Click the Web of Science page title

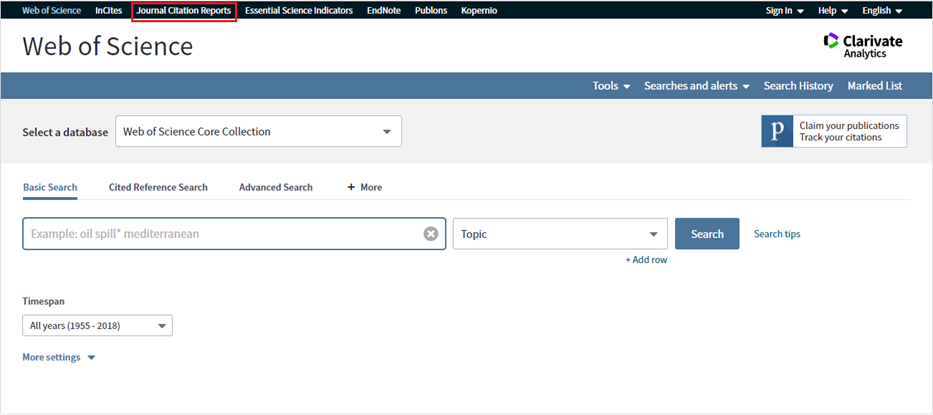[x=108, y=46]
